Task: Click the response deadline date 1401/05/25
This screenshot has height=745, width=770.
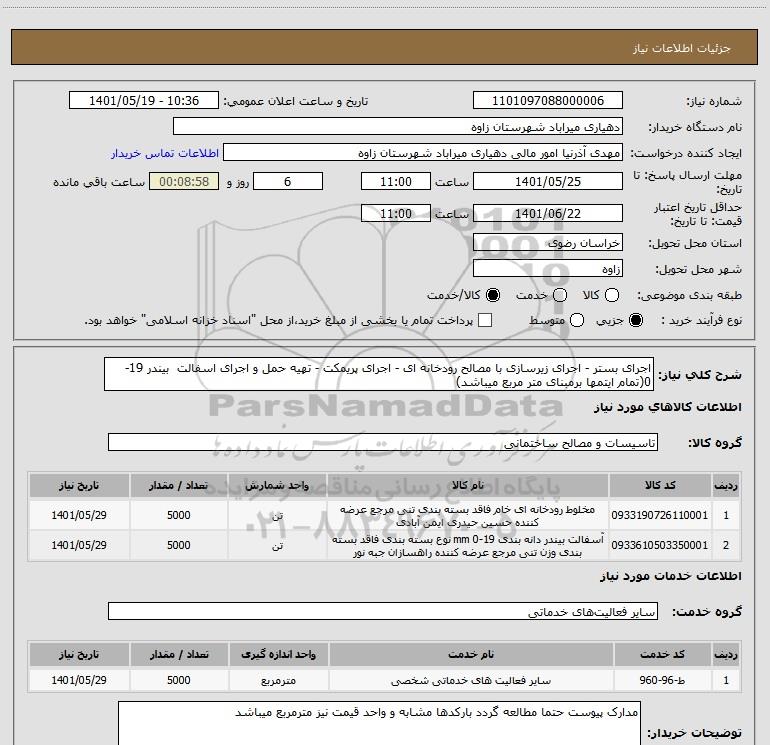Action: coord(548,181)
